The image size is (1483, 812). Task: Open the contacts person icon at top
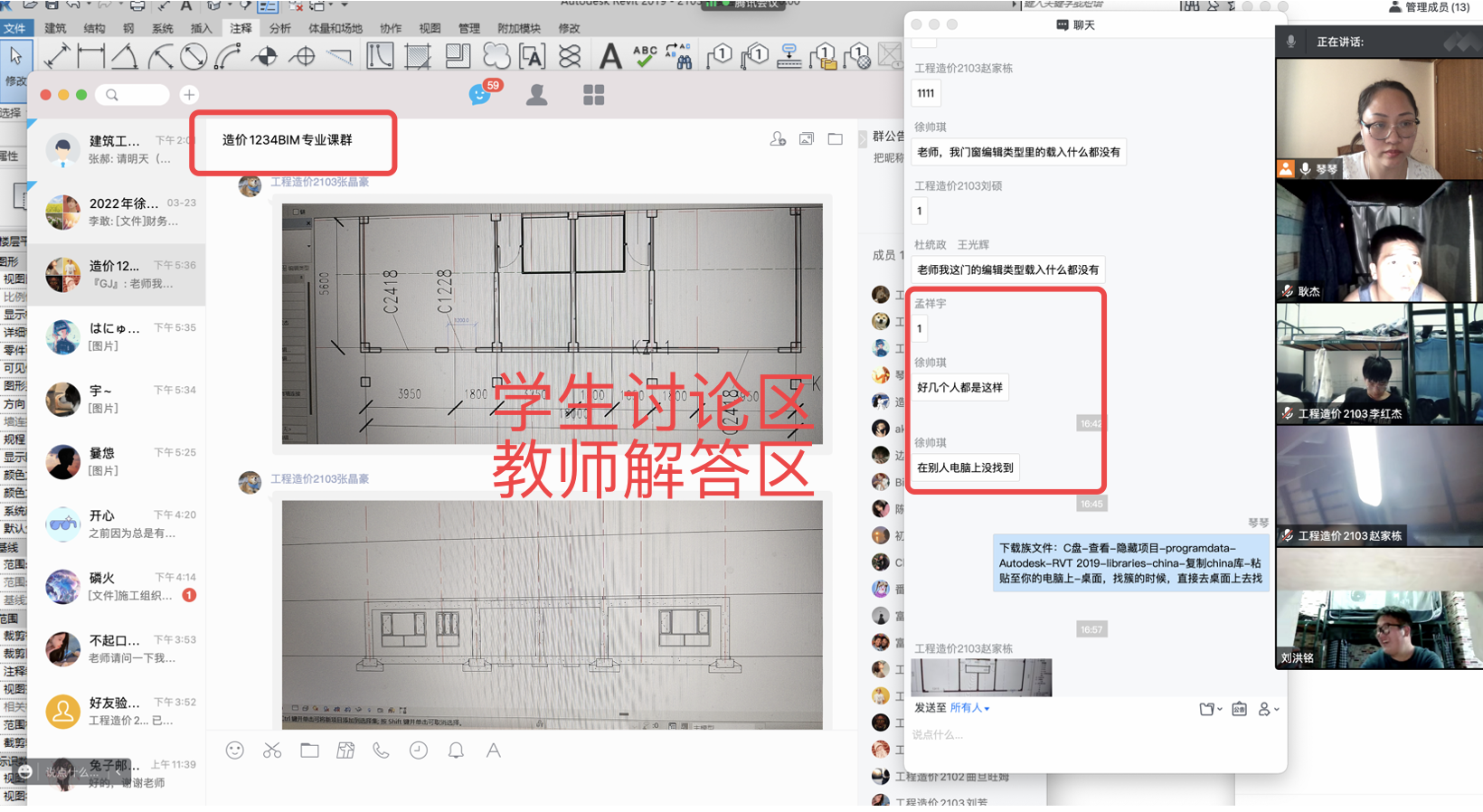537,95
